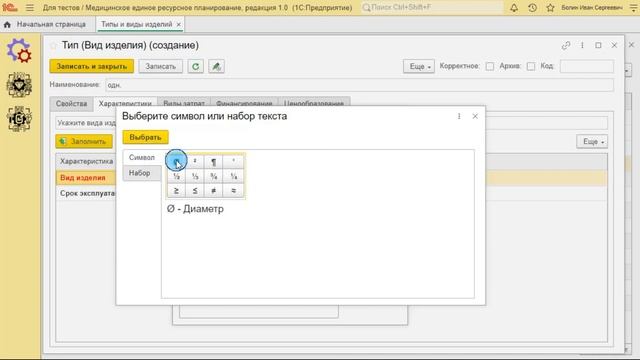The width and height of the screenshot is (640, 360).
Task: Focus the Наименование input field
Action: click(x=359, y=85)
